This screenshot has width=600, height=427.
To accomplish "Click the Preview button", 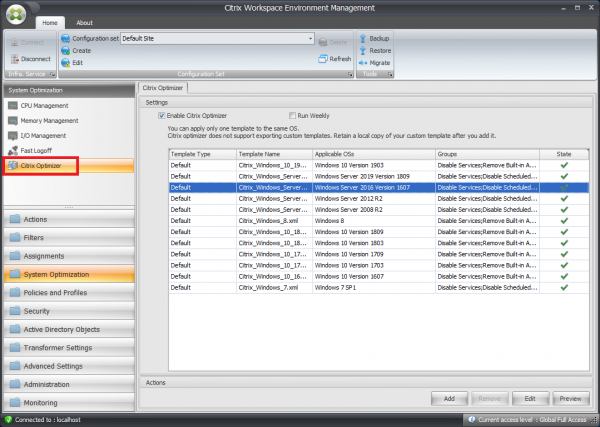I will coord(569,398).
